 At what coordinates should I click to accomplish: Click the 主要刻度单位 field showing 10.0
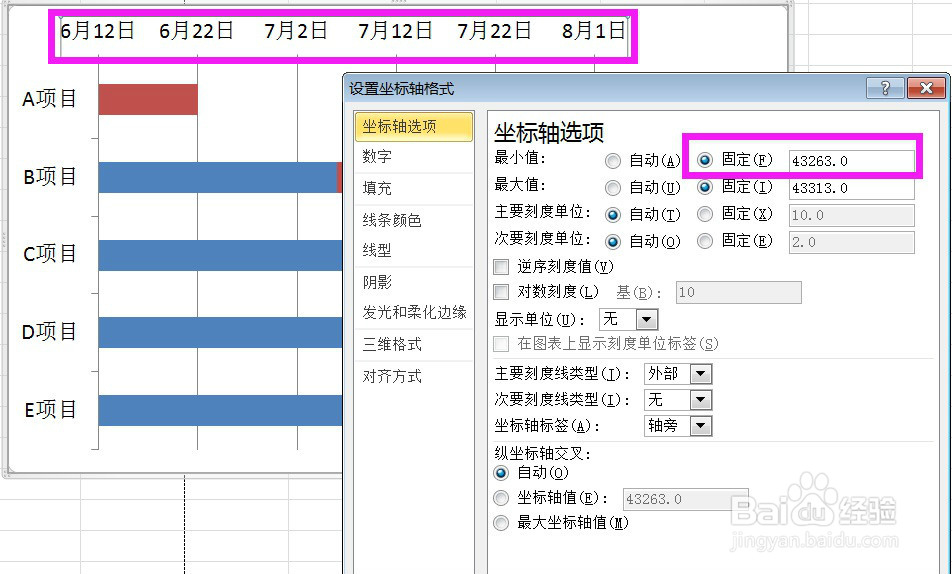coord(852,215)
